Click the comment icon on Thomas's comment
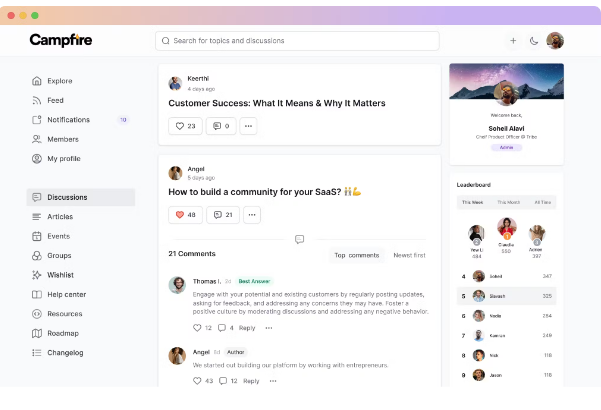The width and height of the screenshot is (601, 410). pos(222,328)
